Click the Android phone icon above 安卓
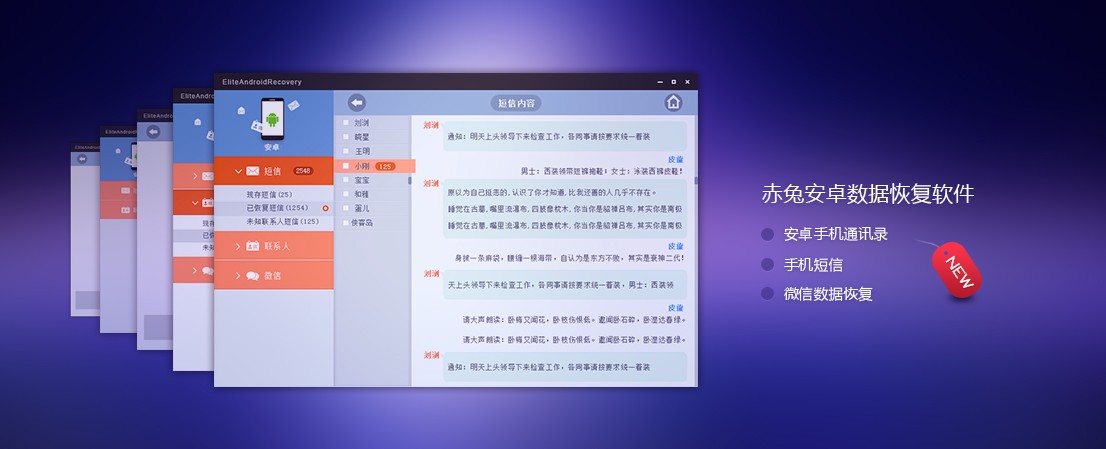Image resolution: width=1106 pixels, height=449 pixels. [272, 118]
